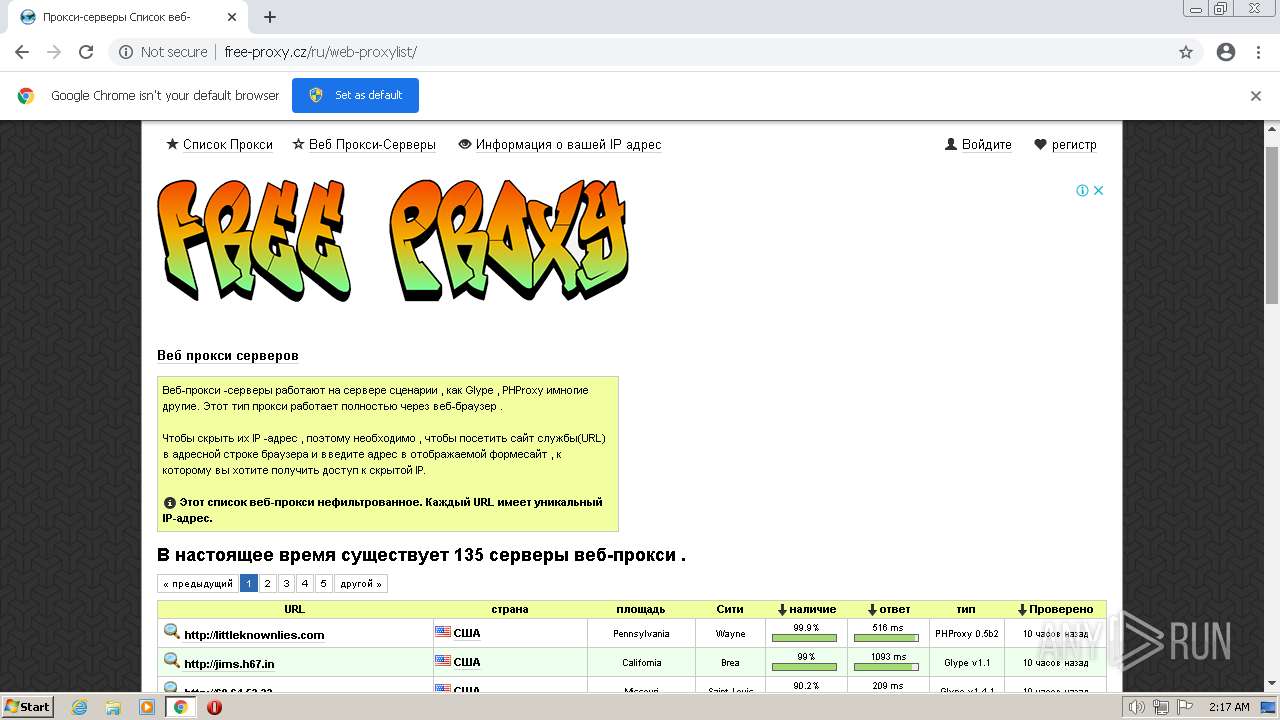The width and height of the screenshot is (1280, 720).
Task: Click PHProxy 0.5b2 type cell
Action: click(x=966, y=634)
